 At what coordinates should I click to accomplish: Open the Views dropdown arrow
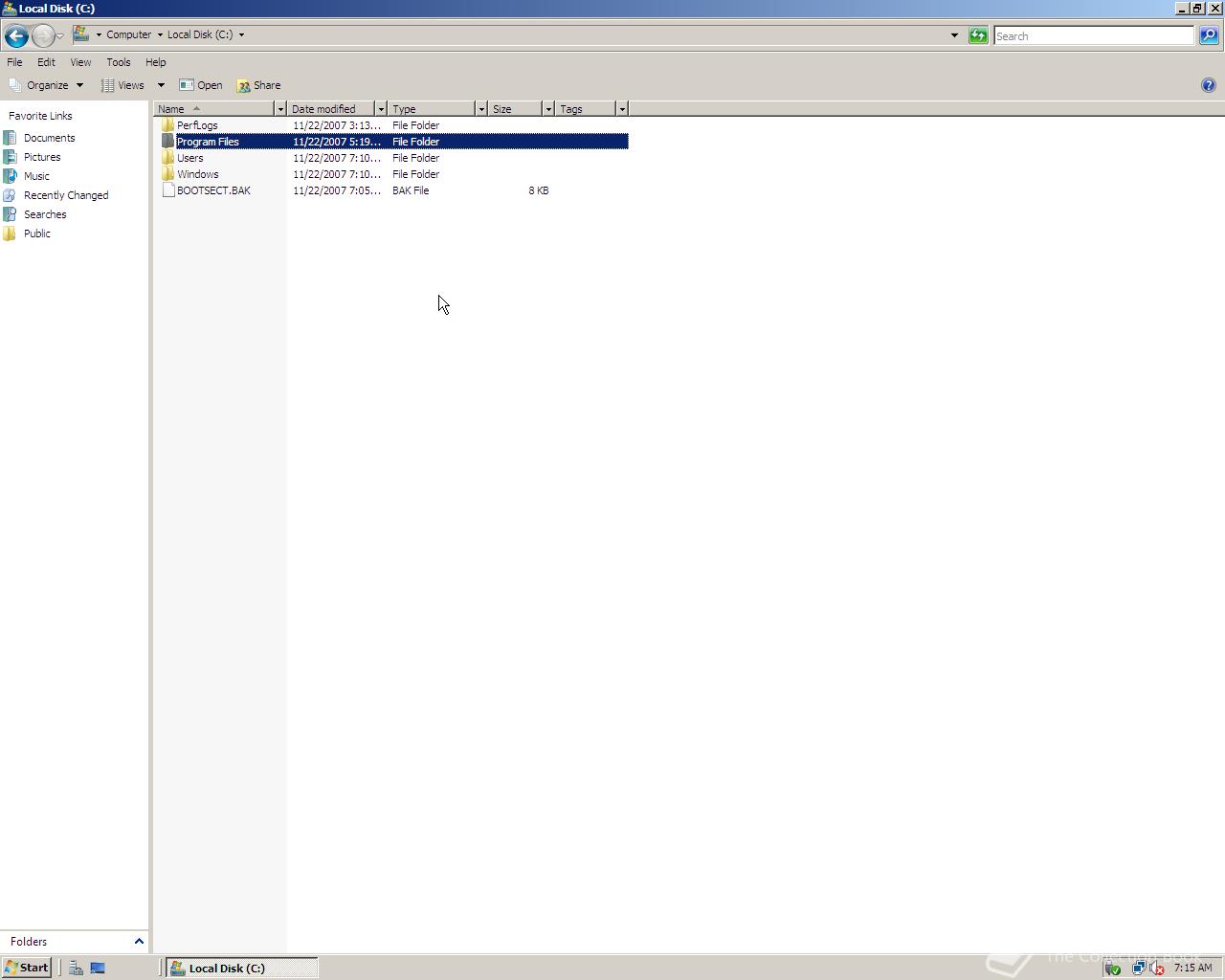point(161,85)
